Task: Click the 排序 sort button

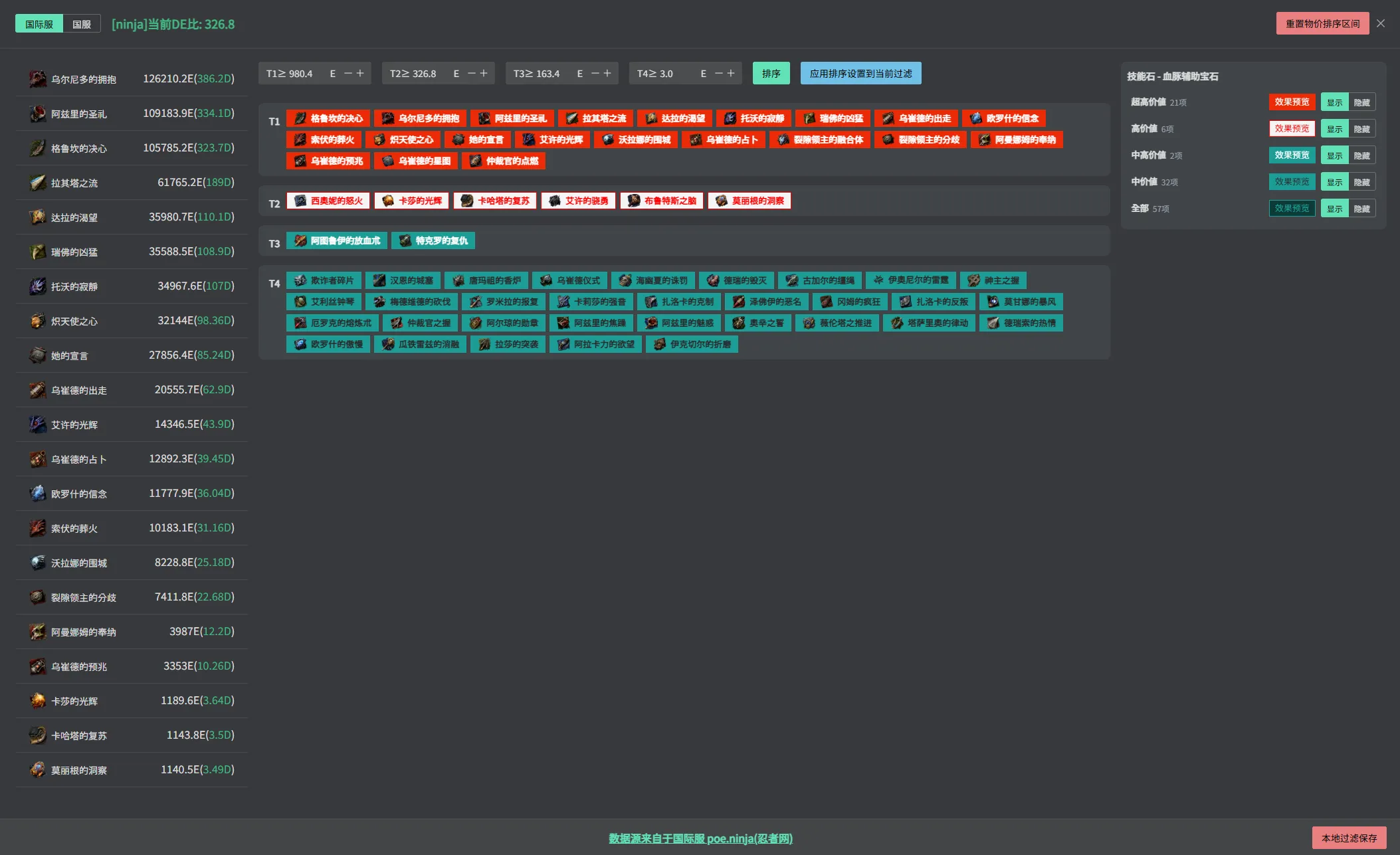Action: pyautogui.click(x=771, y=73)
